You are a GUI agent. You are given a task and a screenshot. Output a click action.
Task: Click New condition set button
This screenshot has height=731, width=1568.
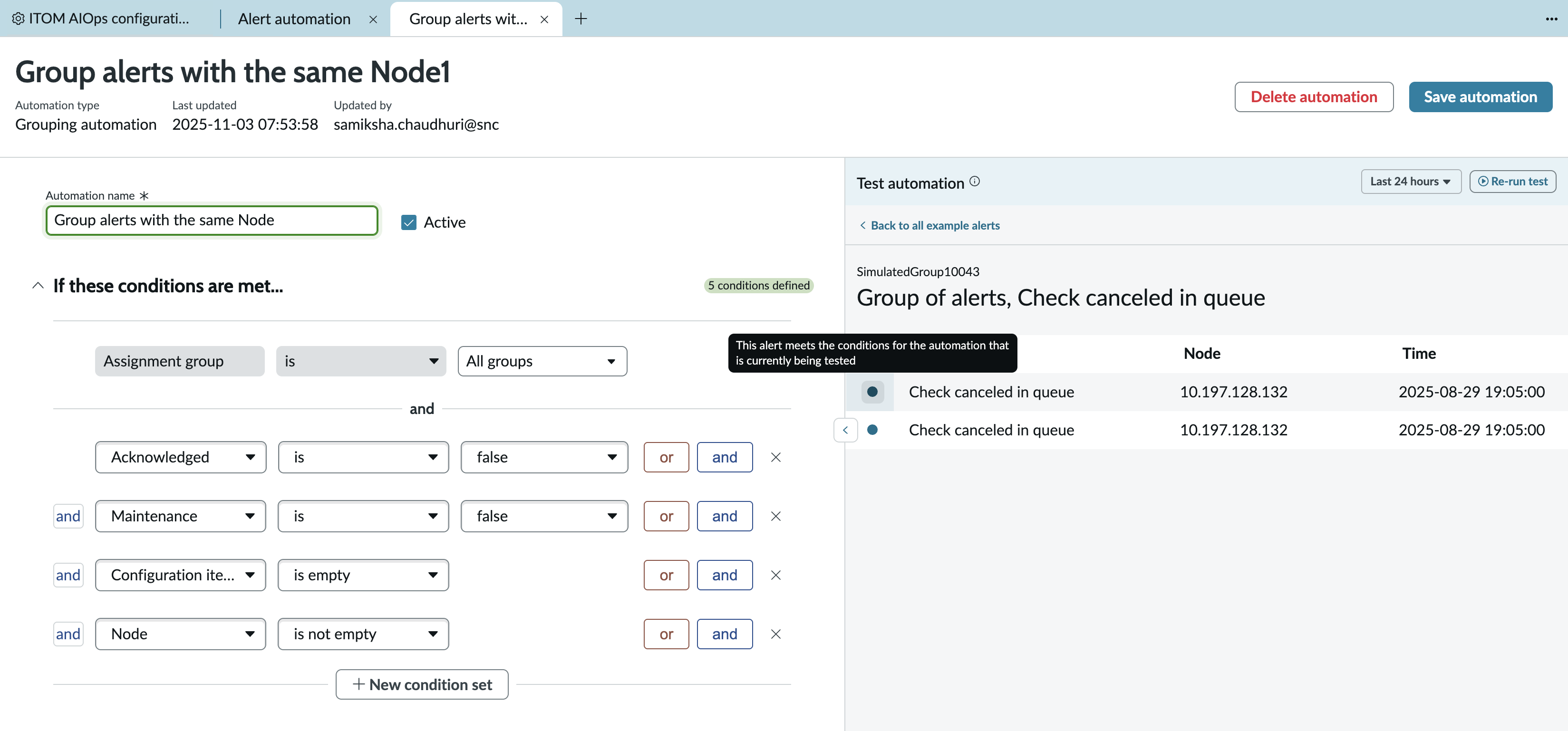(422, 685)
